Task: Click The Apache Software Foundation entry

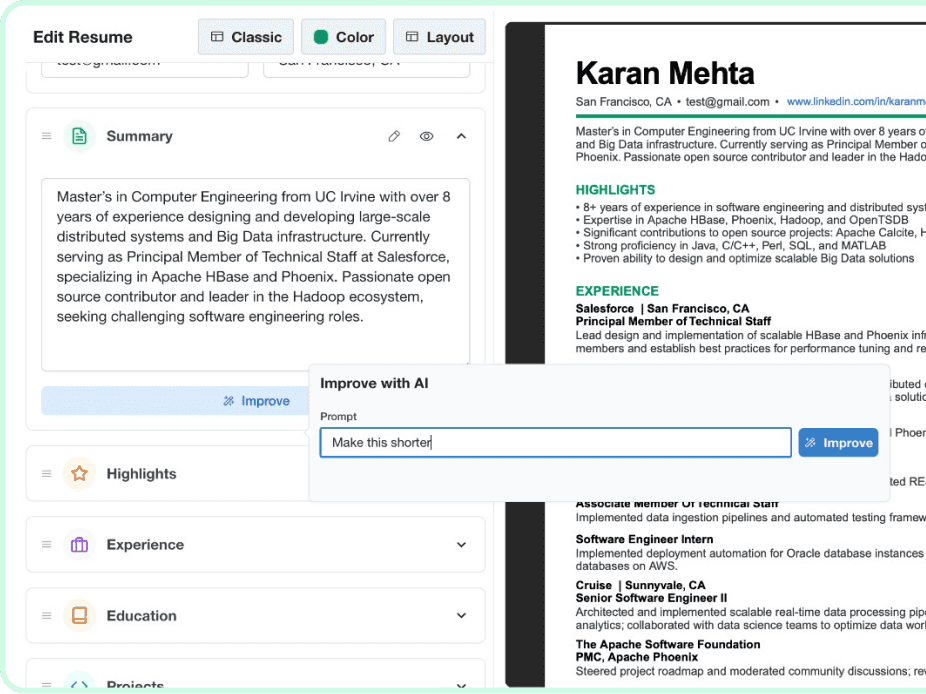Action: coord(668,644)
